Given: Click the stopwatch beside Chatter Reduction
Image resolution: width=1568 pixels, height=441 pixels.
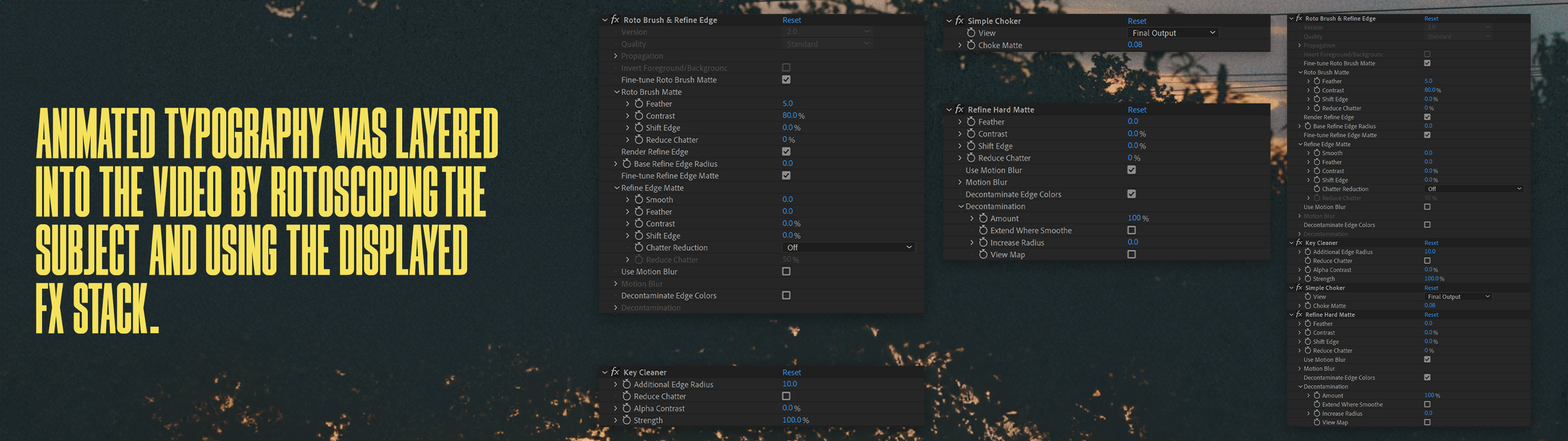Looking at the screenshot, I should coord(639,247).
